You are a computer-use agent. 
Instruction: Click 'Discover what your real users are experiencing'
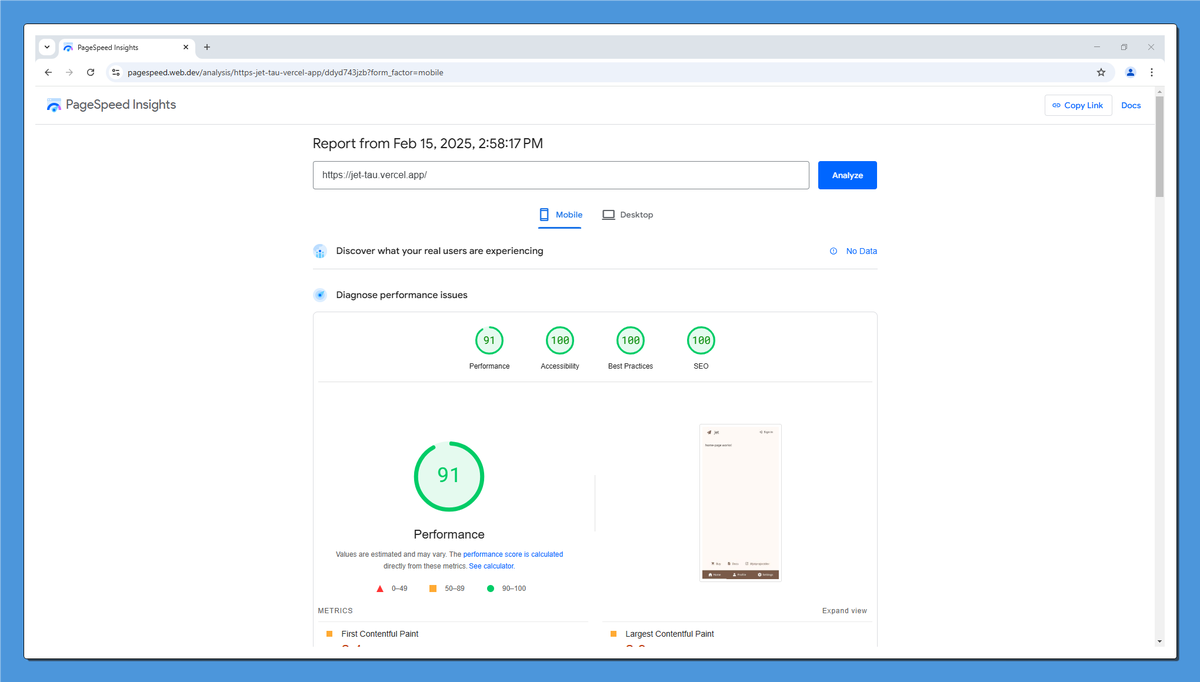(x=440, y=251)
